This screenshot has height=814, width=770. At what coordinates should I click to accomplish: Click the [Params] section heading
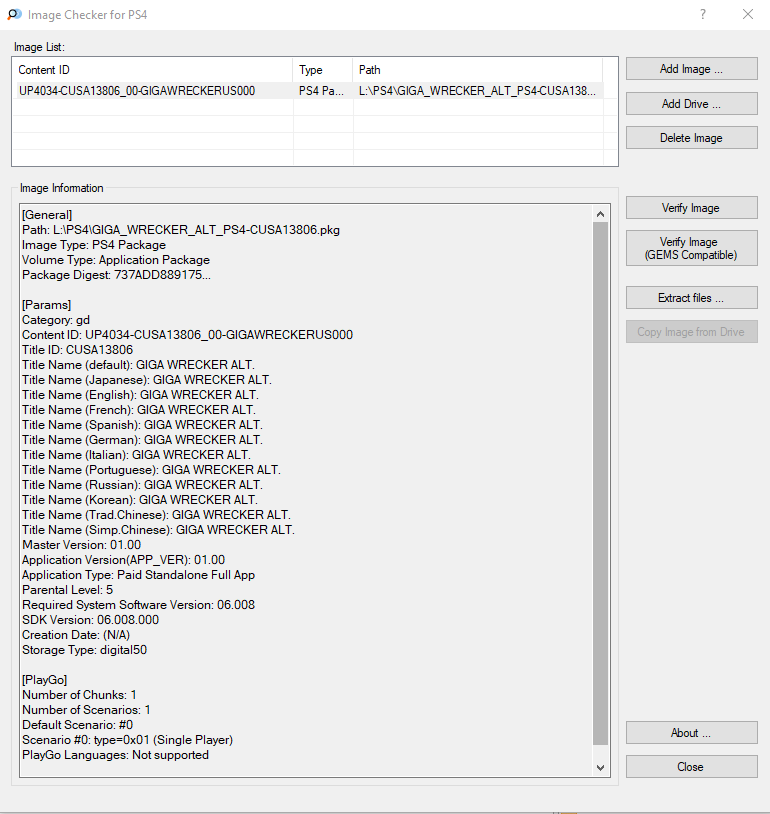pyautogui.click(x=46, y=305)
